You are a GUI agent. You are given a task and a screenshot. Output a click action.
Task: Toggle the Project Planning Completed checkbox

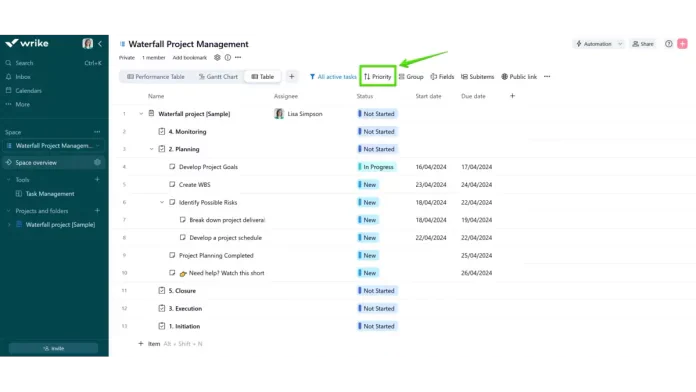tap(172, 255)
